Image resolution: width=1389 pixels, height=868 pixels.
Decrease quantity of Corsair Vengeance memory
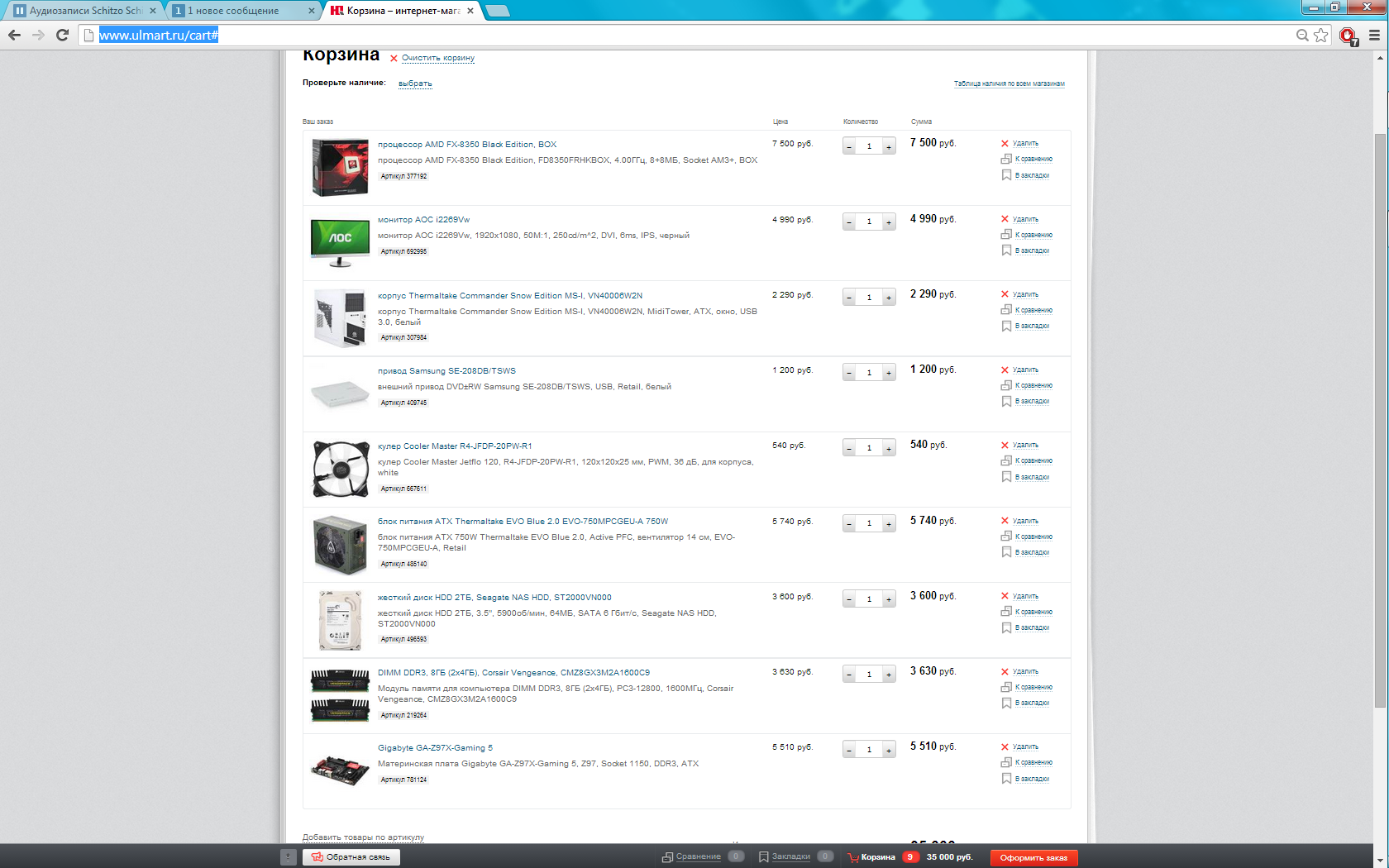click(849, 675)
